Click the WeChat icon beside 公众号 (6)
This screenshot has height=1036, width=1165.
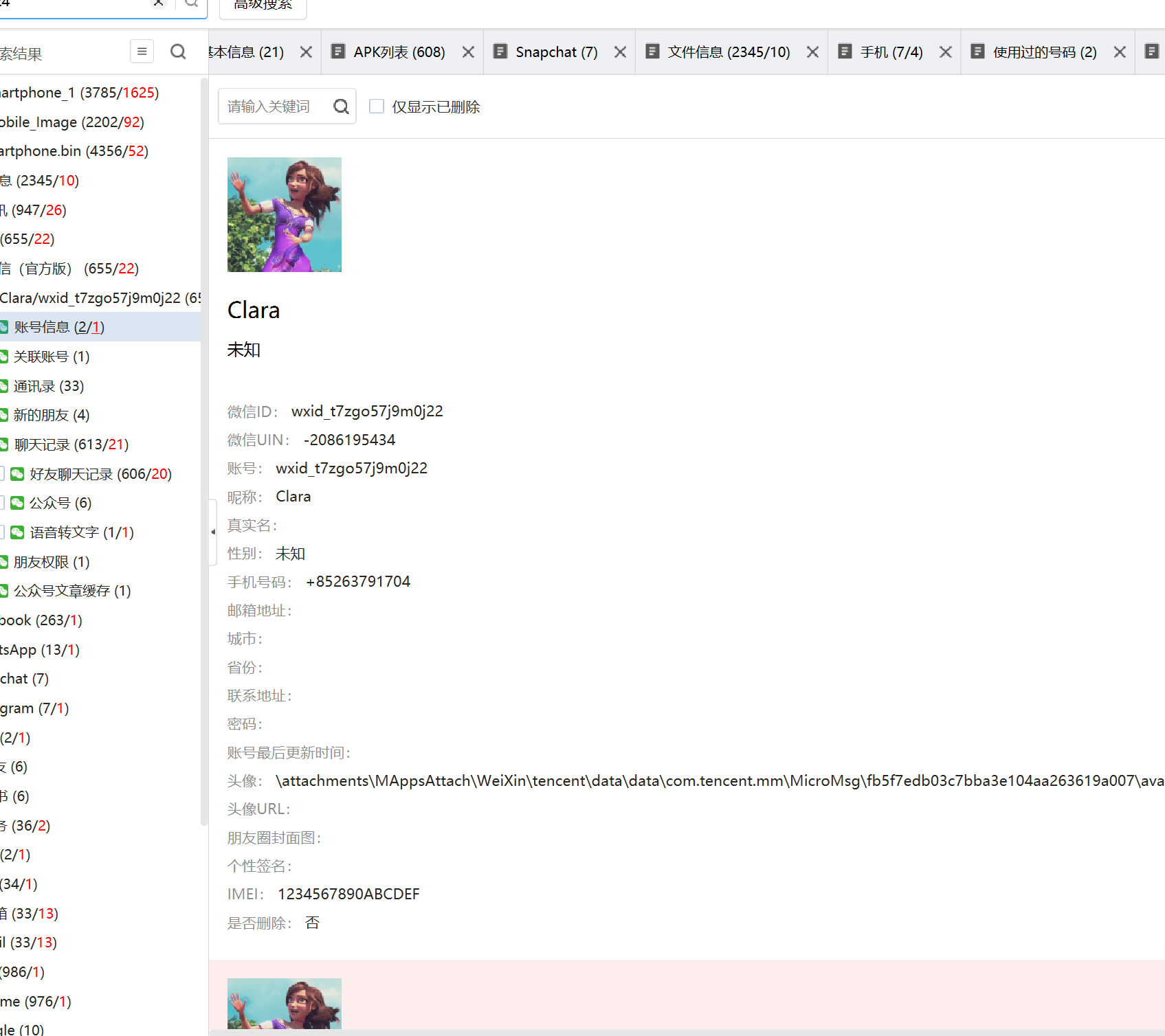click(18, 503)
